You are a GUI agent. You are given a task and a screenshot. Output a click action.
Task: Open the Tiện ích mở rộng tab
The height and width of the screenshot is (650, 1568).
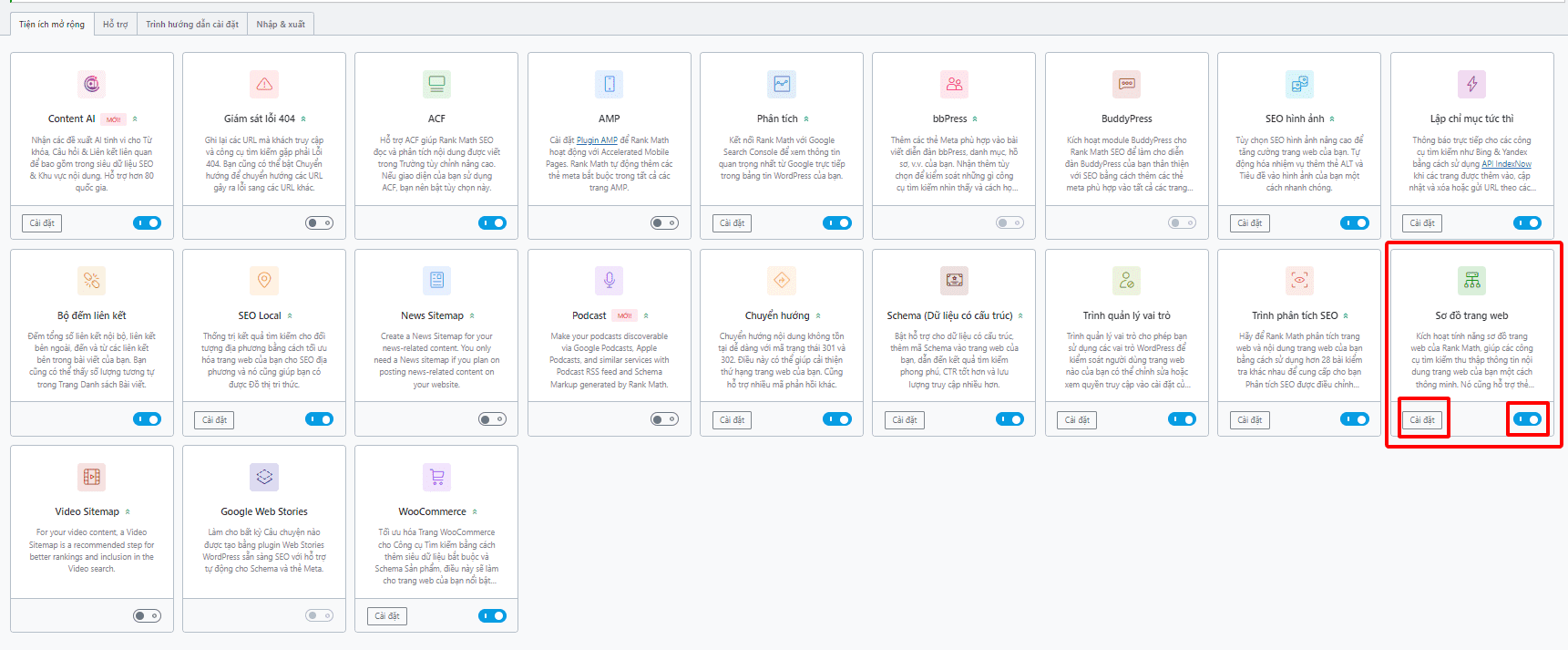(52, 24)
